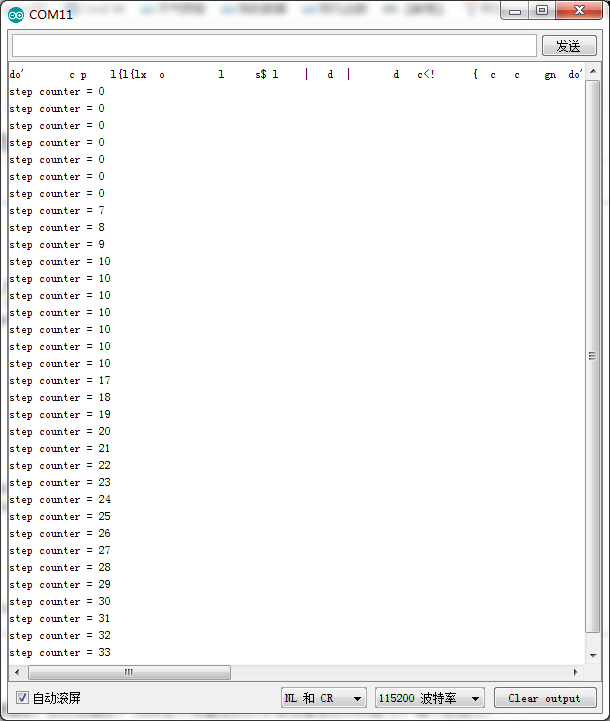
Task: Minimize the COM11 window
Action: [515, 11]
